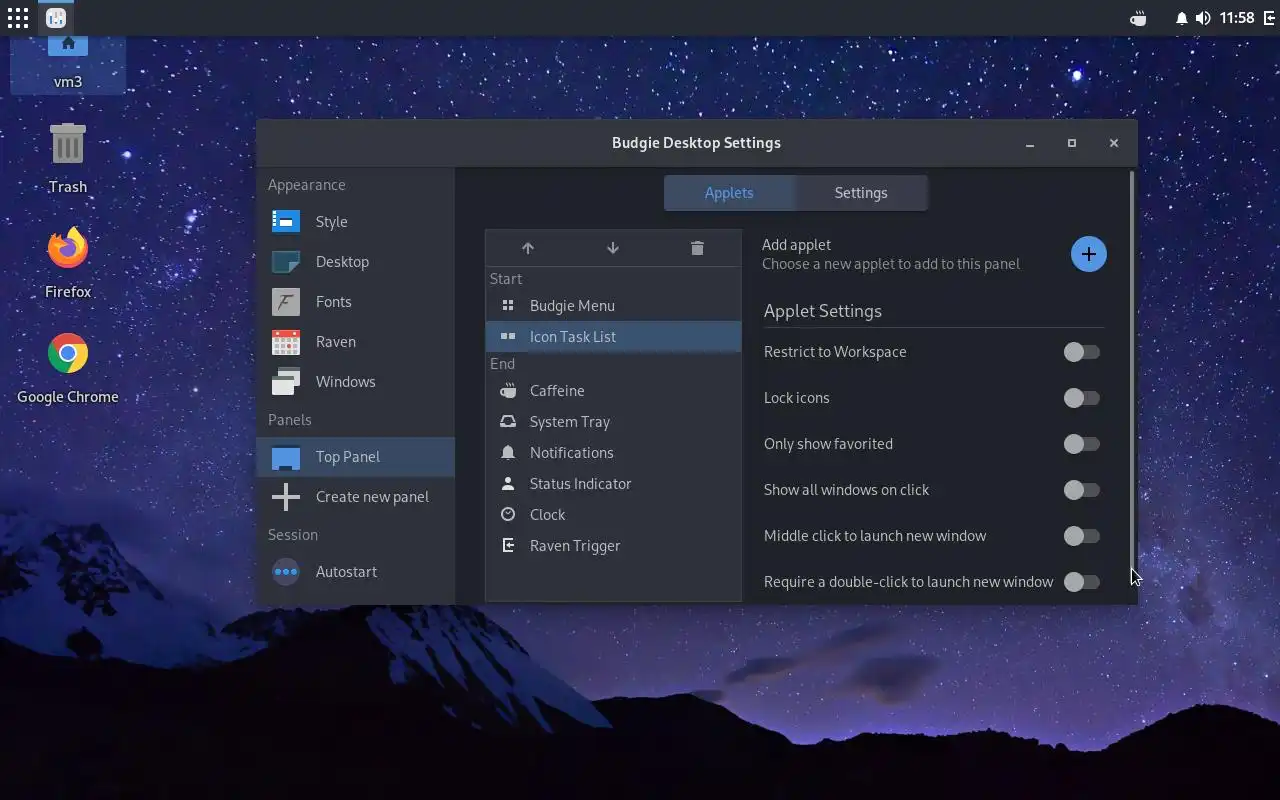
Task: Select the Budgie Menu applet icon
Action: [x=508, y=306]
